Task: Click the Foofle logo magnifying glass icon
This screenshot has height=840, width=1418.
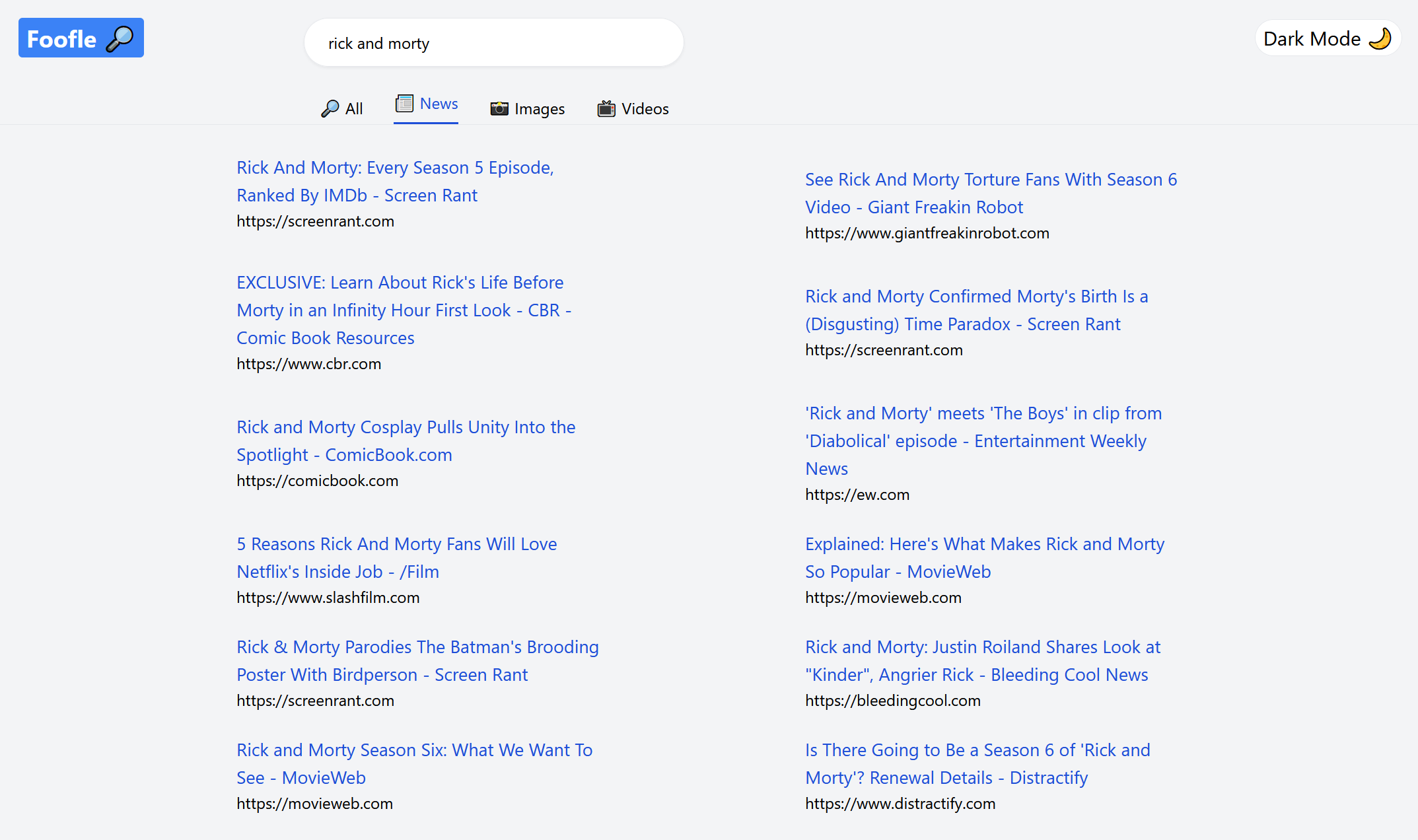Action: pos(120,39)
